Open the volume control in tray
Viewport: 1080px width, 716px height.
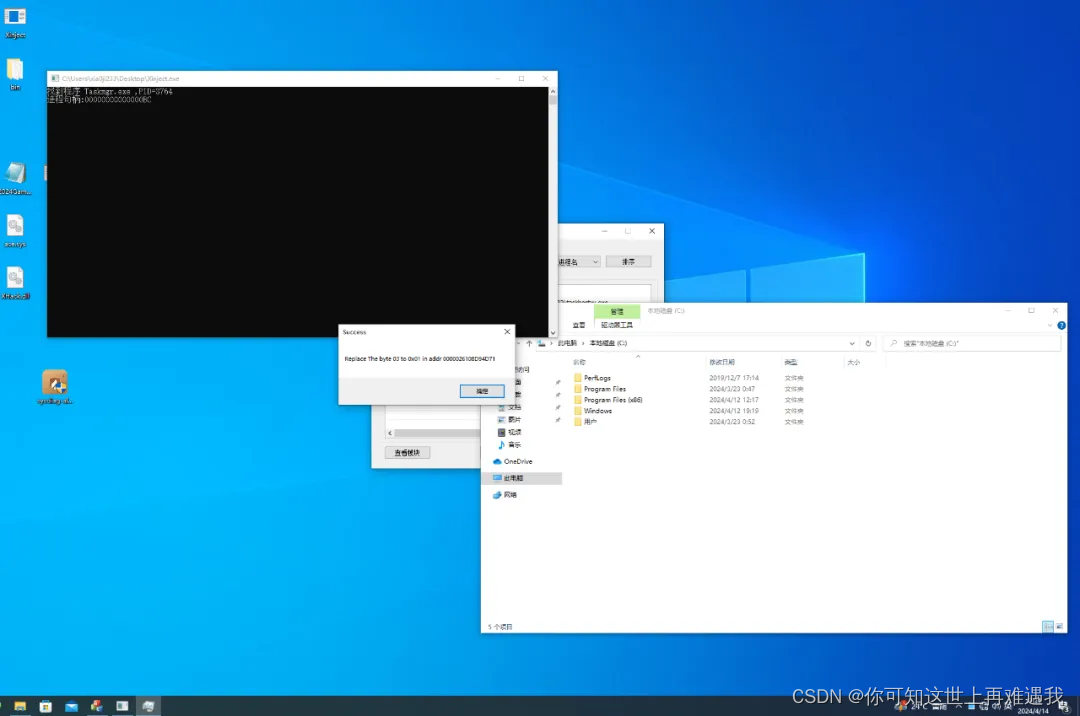(996, 706)
